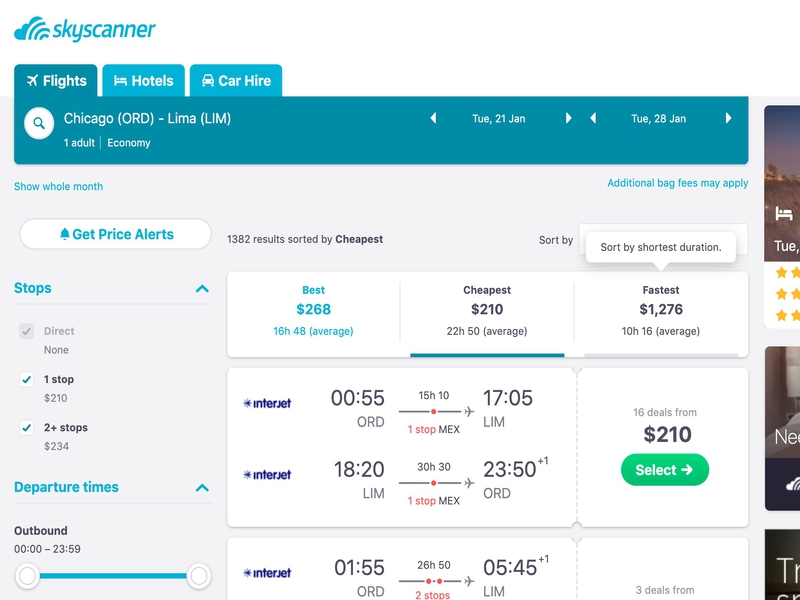Click the Tue, 28 Jan return date
This screenshot has width=800, height=600.
tap(658, 119)
